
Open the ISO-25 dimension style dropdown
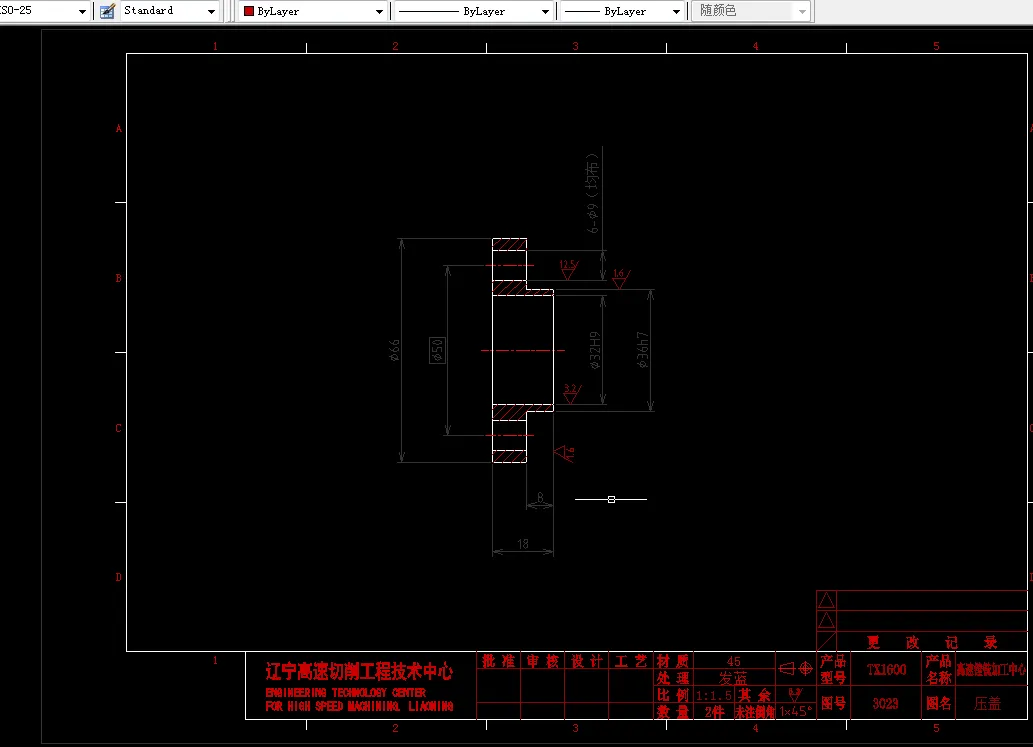pyautogui.click(x=44, y=11)
